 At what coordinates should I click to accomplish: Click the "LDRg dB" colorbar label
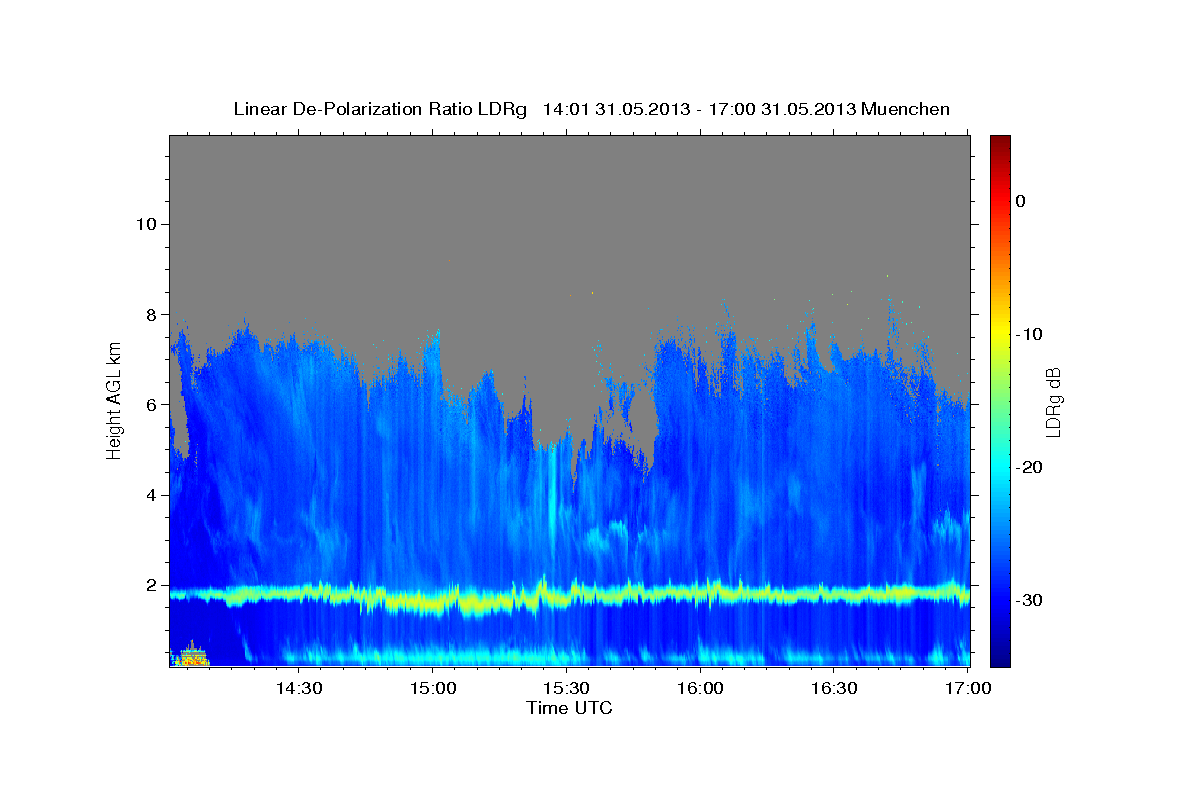[x=1052, y=402]
